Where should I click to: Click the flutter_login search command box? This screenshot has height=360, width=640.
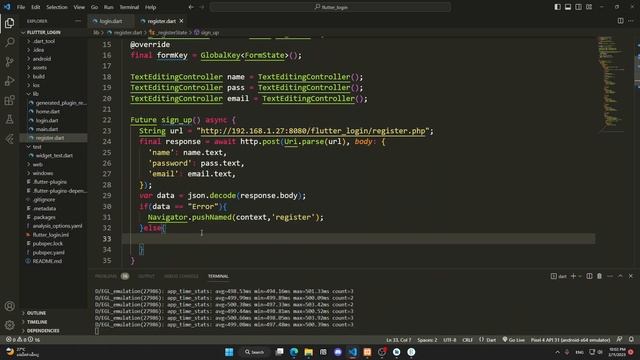[x=330, y=7]
